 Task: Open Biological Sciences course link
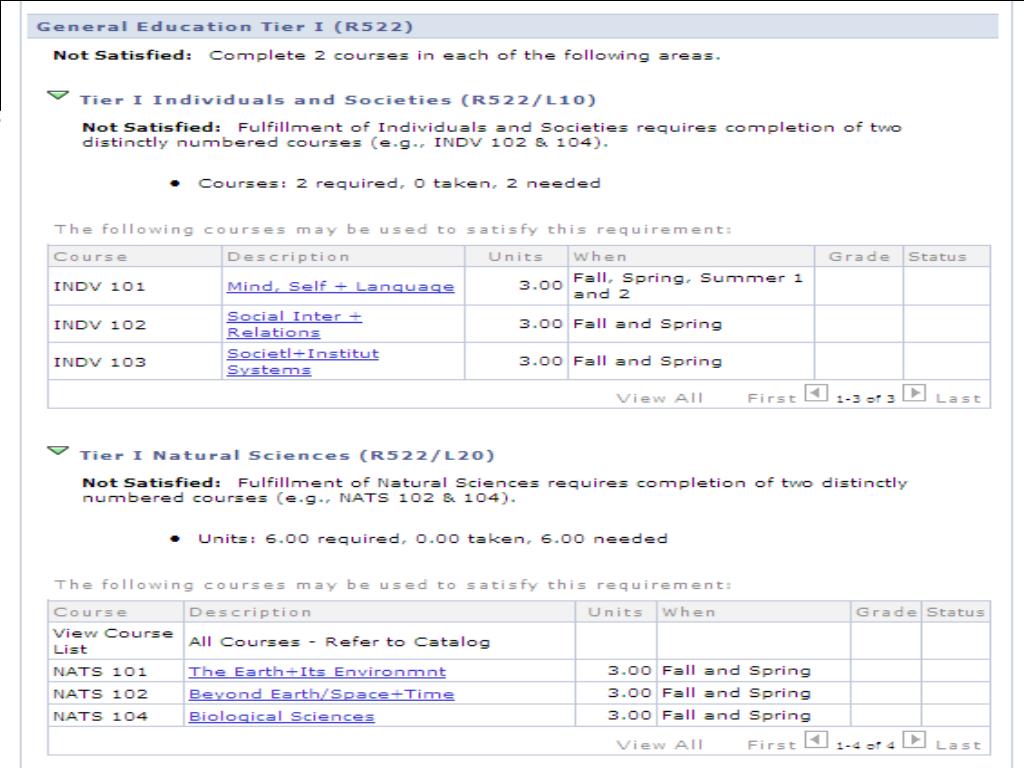[281, 716]
